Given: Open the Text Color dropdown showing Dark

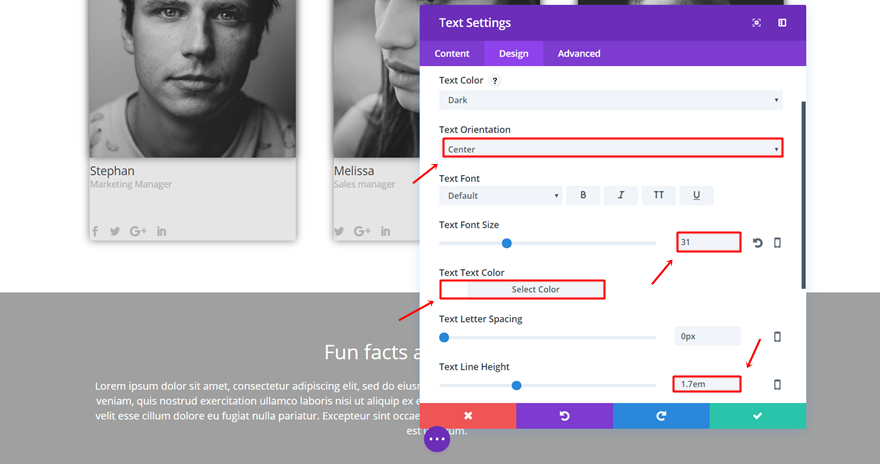Looking at the screenshot, I should (610, 100).
